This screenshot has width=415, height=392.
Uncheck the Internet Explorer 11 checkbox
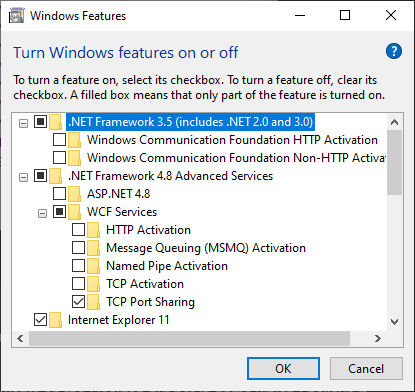40,320
